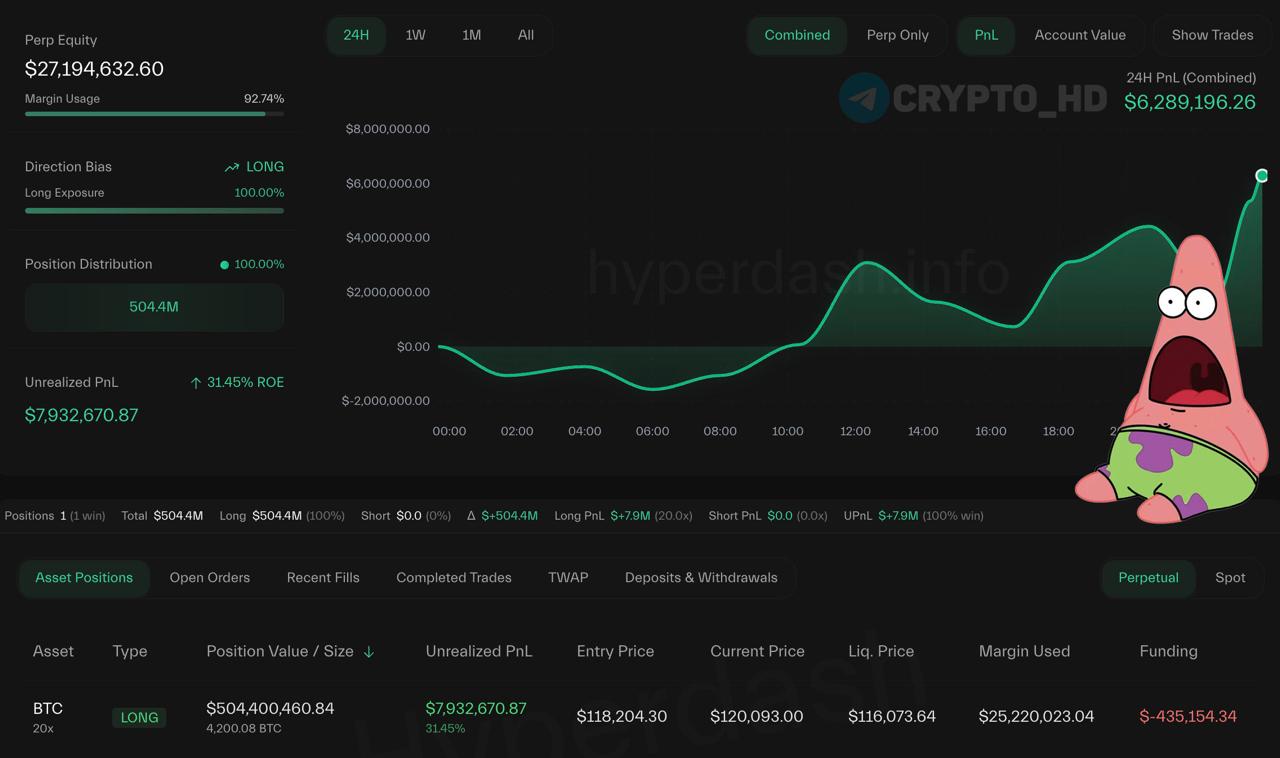Show the All time range
The height and width of the screenshot is (758, 1280).
point(526,35)
